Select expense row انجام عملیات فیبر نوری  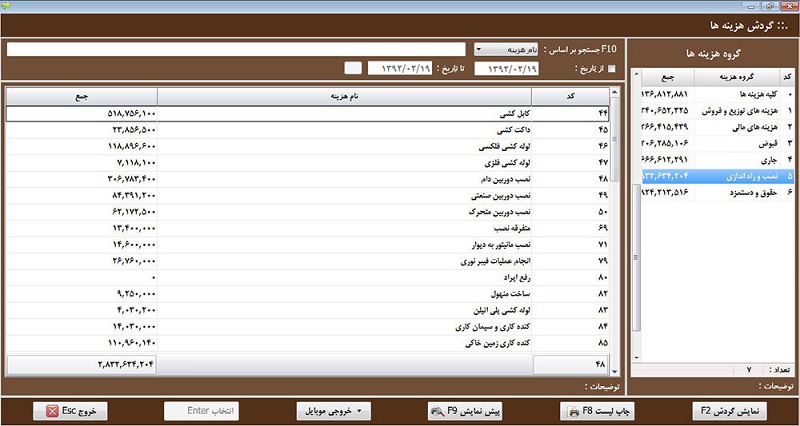point(308,261)
